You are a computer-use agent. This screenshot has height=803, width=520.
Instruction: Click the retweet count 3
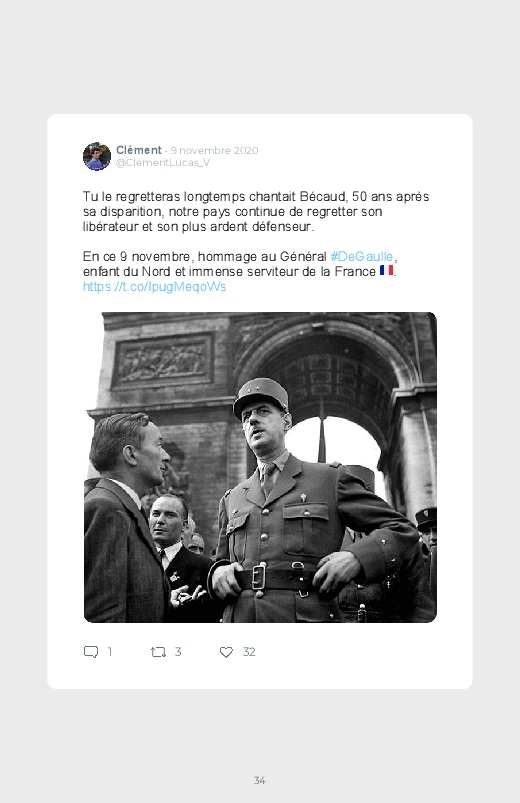pyautogui.click(x=178, y=652)
